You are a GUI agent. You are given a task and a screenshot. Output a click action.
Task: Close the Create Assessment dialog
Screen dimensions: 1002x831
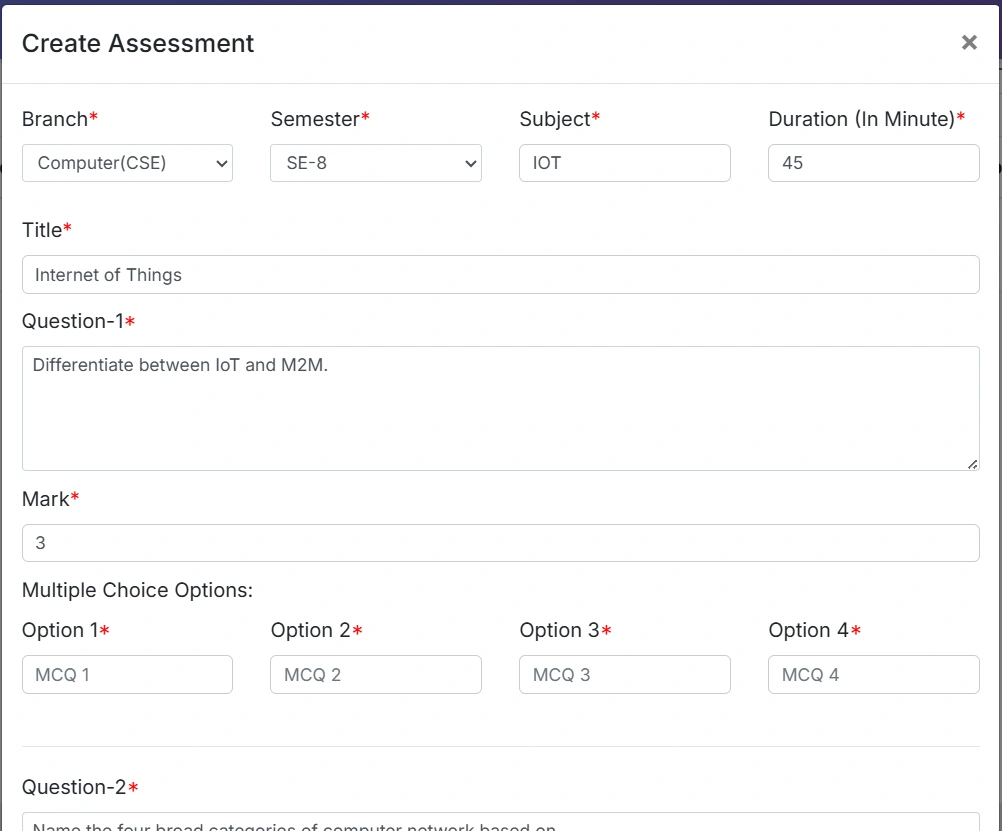[968, 42]
